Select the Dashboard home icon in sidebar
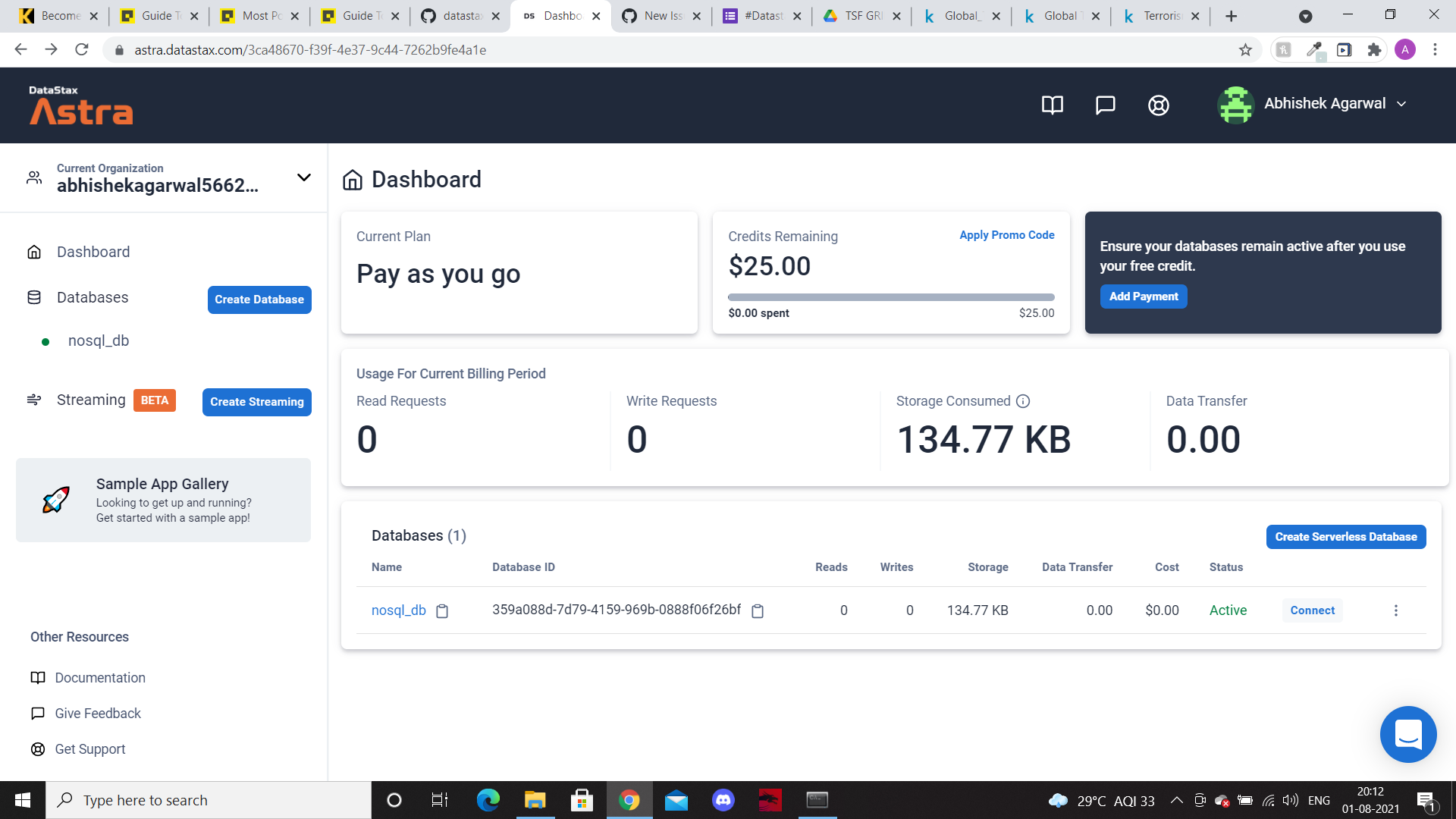This screenshot has height=819, width=1456. point(34,251)
